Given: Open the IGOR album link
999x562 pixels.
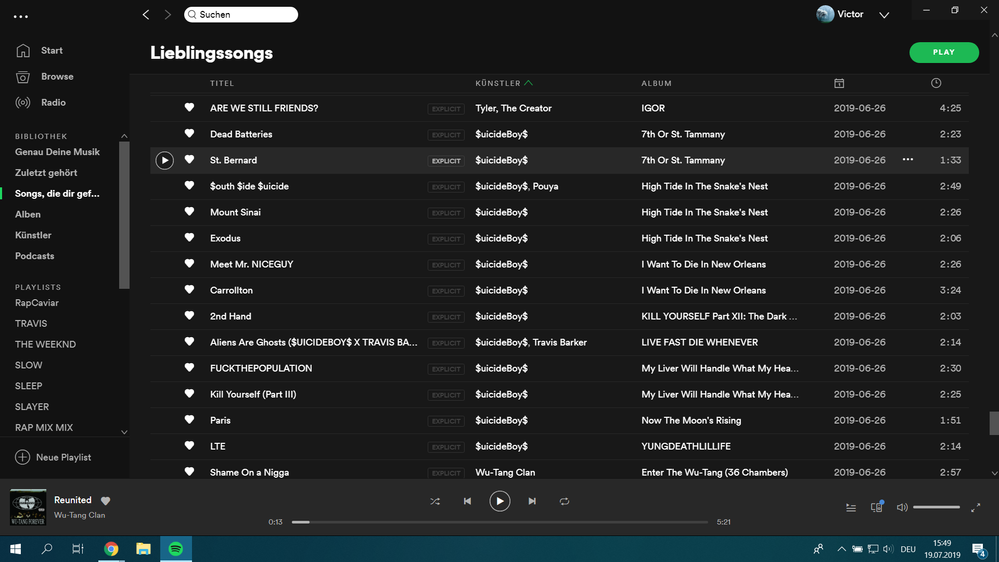Looking at the screenshot, I should coord(653,108).
